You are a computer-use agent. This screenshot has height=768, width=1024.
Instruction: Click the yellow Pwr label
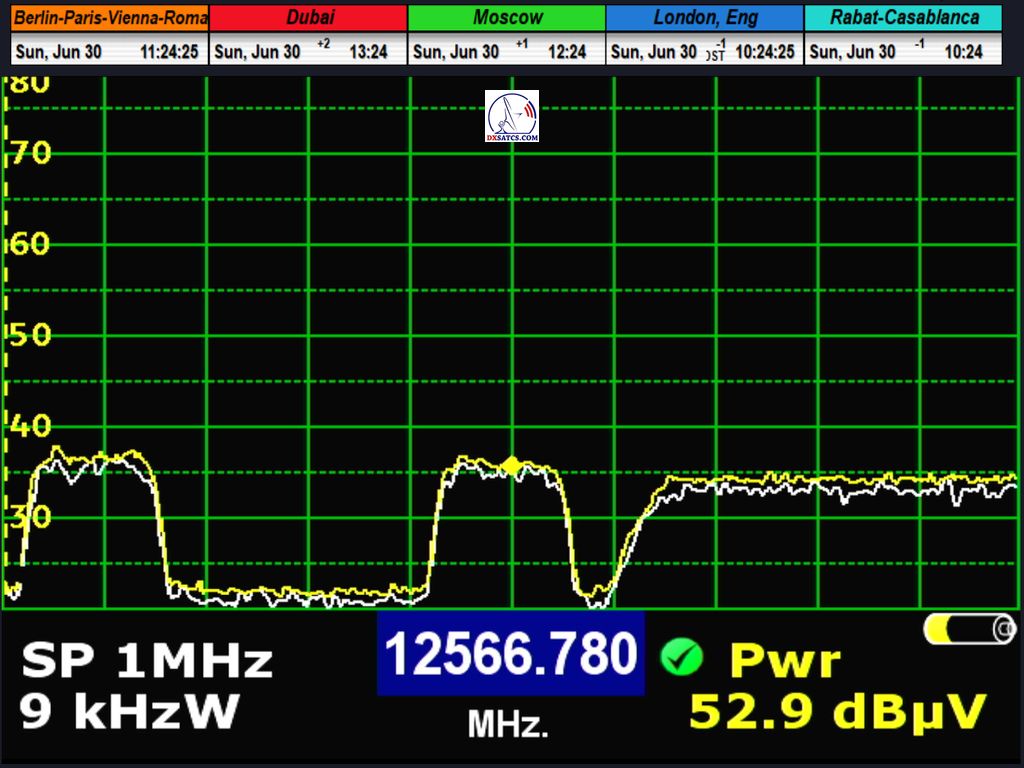785,662
